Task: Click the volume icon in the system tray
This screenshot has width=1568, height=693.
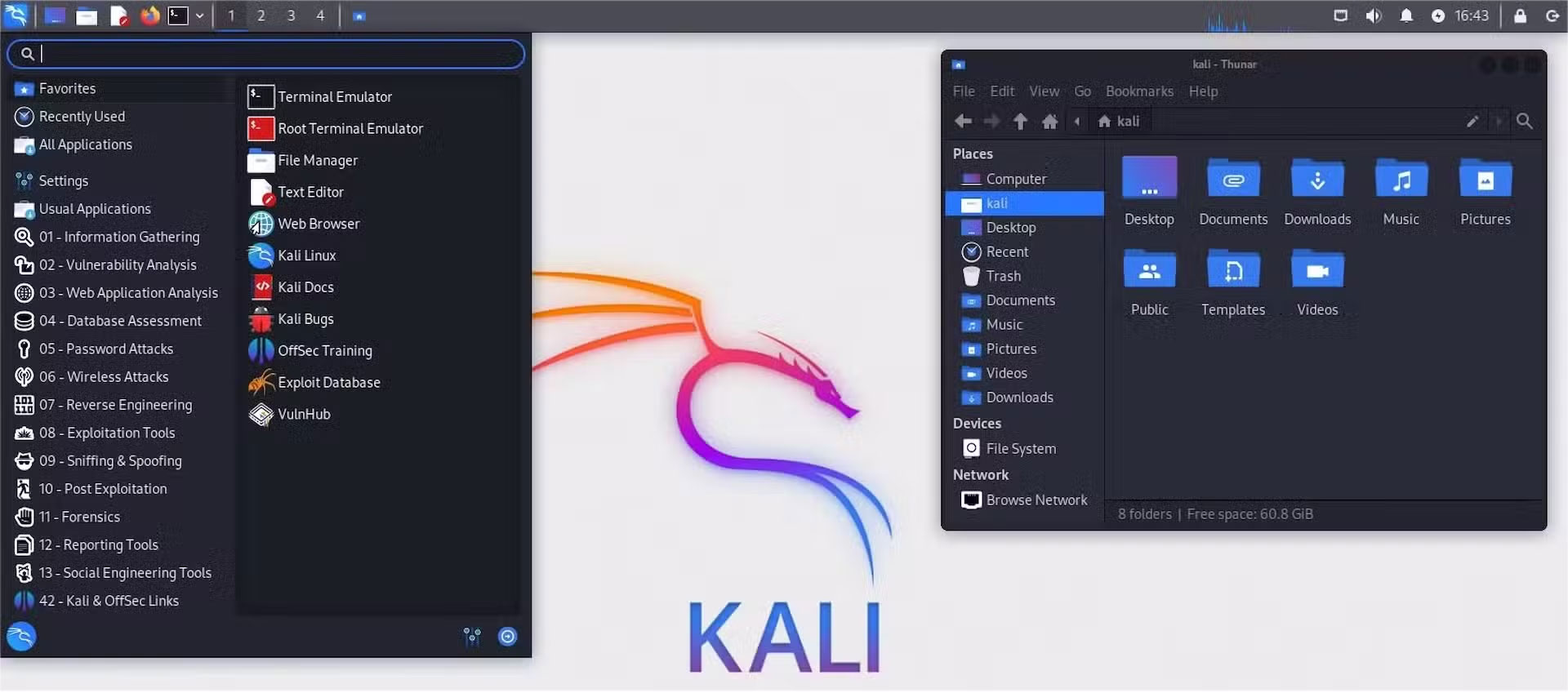Action: [x=1374, y=16]
